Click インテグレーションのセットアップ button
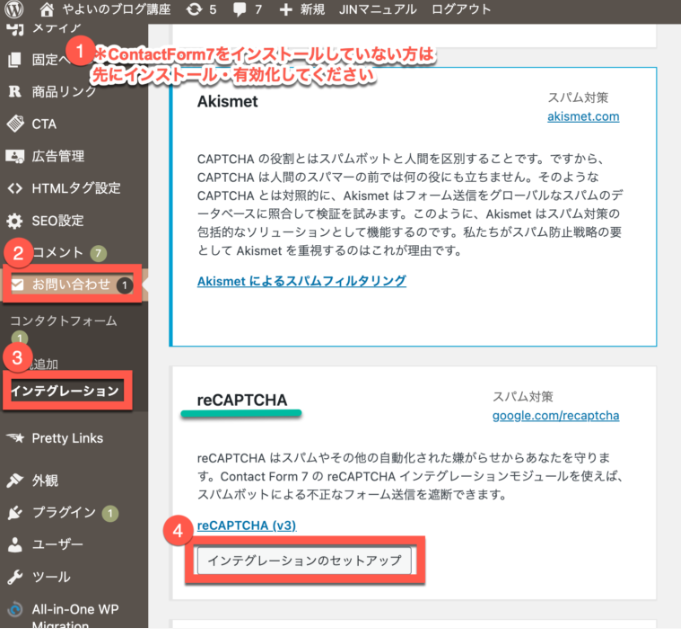 pos(303,560)
